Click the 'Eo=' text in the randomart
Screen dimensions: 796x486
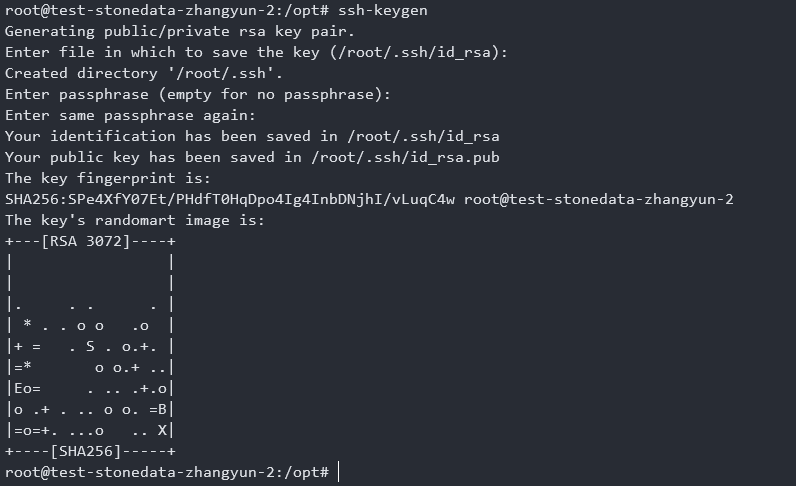point(25,388)
